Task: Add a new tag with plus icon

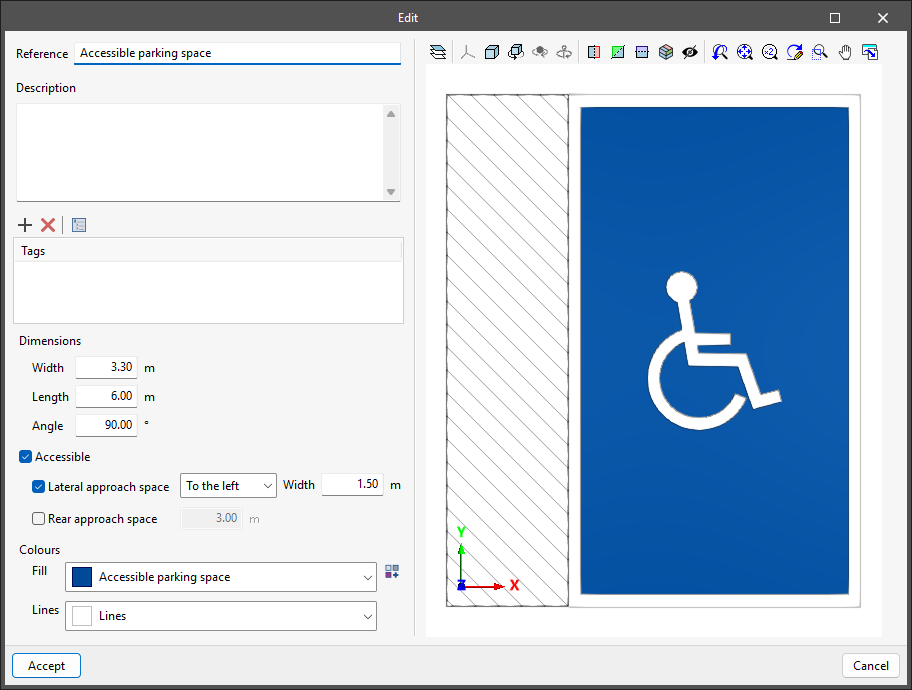Action: point(25,225)
